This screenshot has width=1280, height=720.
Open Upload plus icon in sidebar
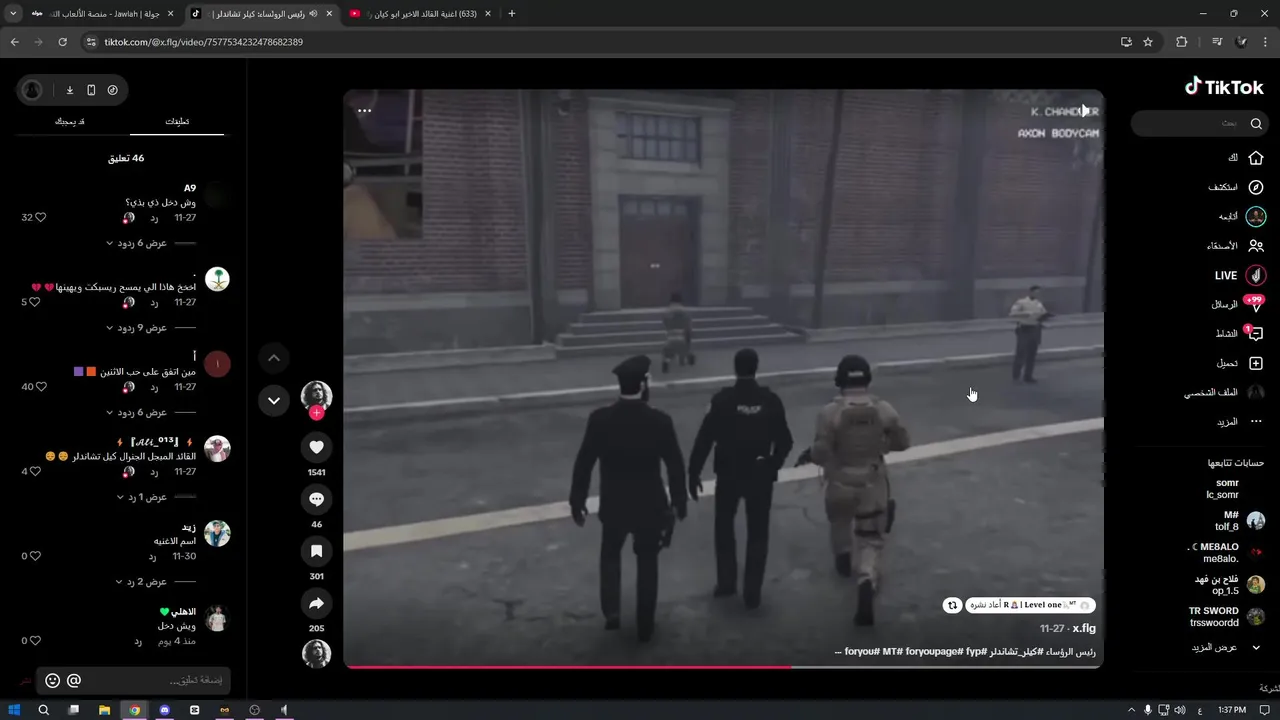(x=1256, y=363)
